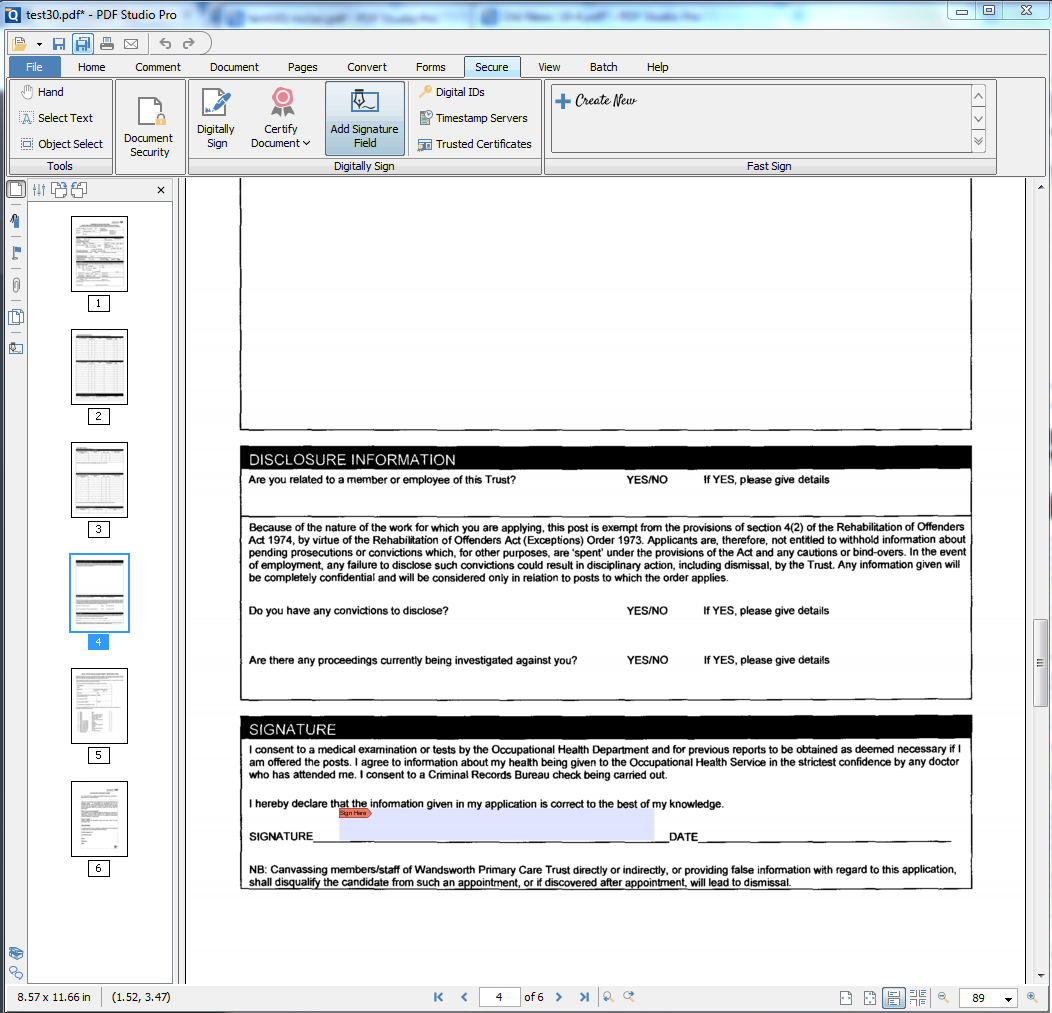Switch to the Forms ribbon tab
Viewport: 1052px width, 1013px height.
[x=430, y=67]
